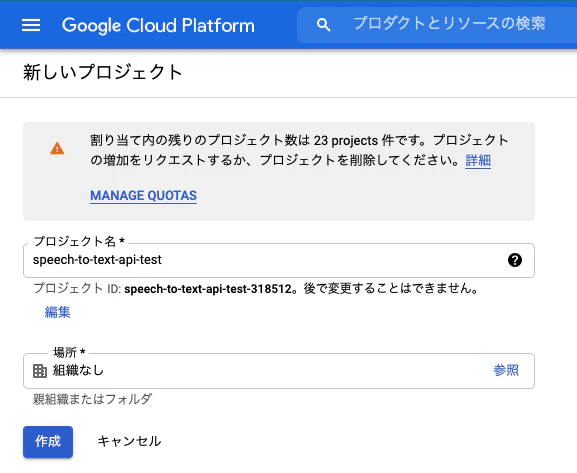Screen dimensions: 577x473
Task: Click the project ID speech-to-text-api-test-318512 text
Action: (x=208, y=289)
